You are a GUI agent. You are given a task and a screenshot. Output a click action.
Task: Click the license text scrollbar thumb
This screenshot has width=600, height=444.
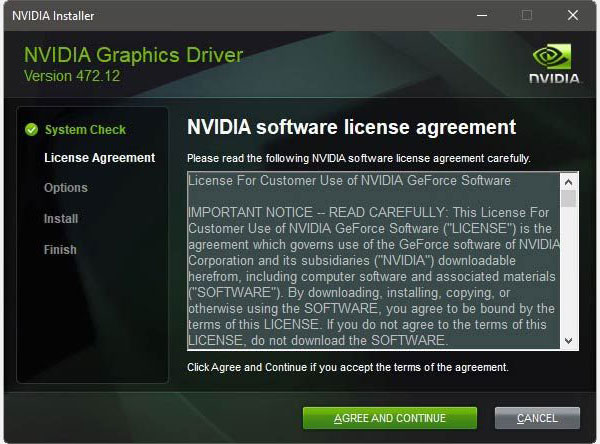pyautogui.click(x=569, y=198)
